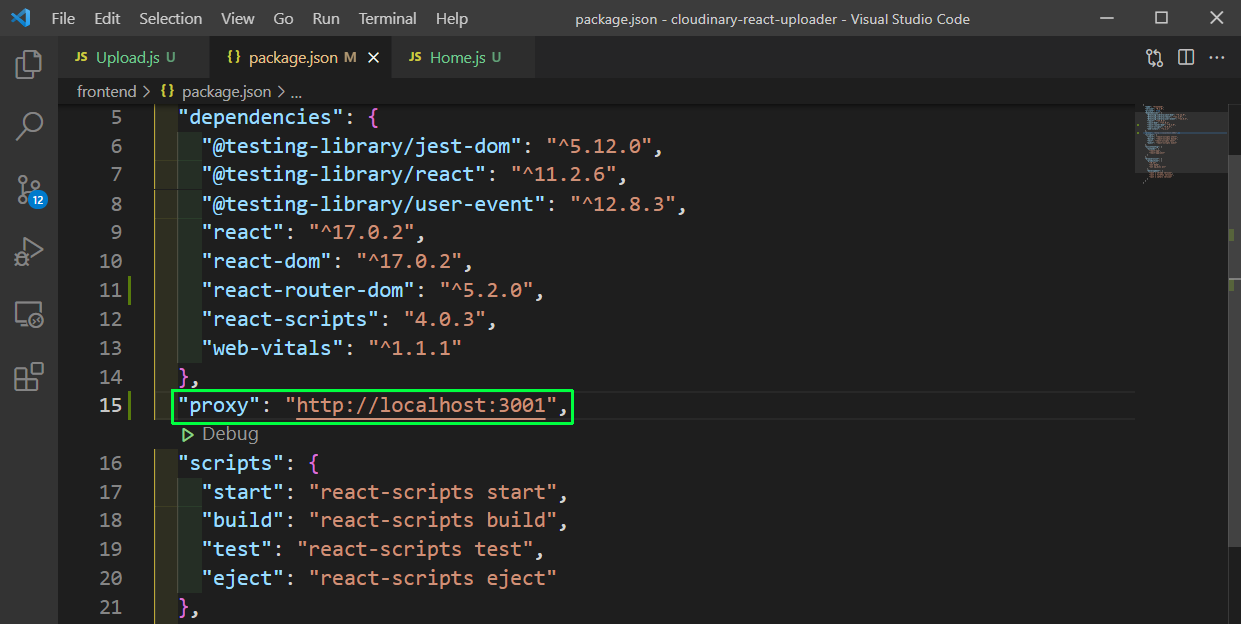Click the "react-scripts eject" value

point(433,578)
